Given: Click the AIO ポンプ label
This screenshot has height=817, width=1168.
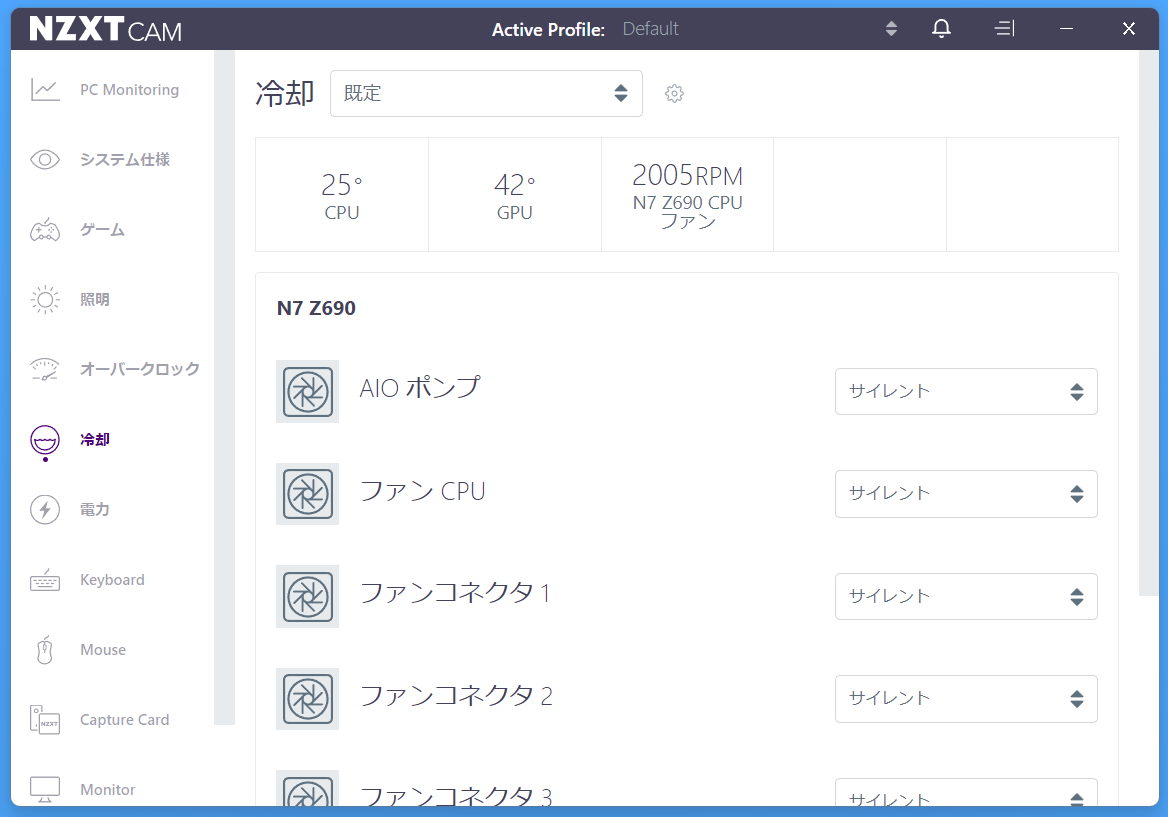Looking at the screenshot, I should pos(420,387).
